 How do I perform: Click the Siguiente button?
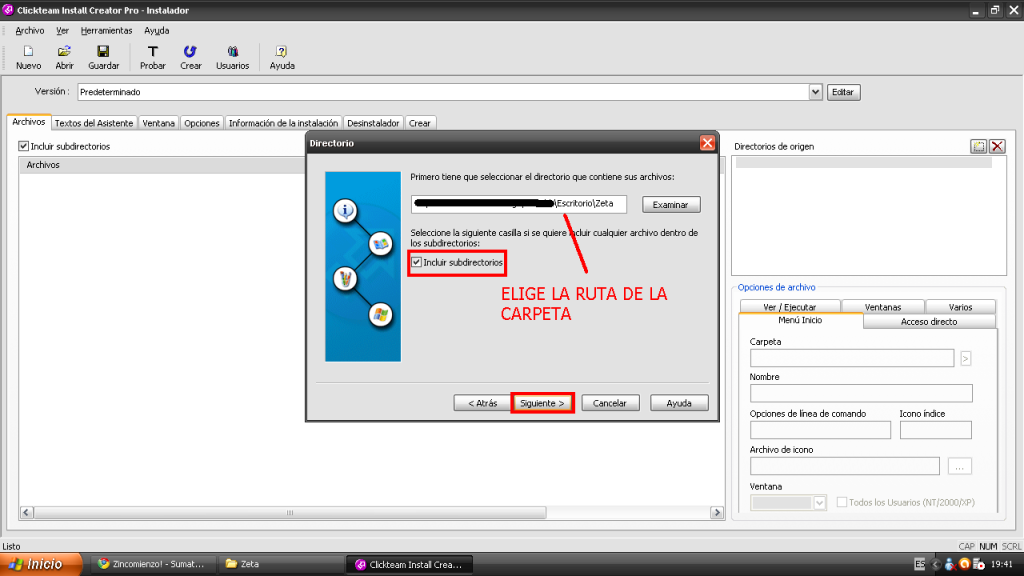coord(542,403)
